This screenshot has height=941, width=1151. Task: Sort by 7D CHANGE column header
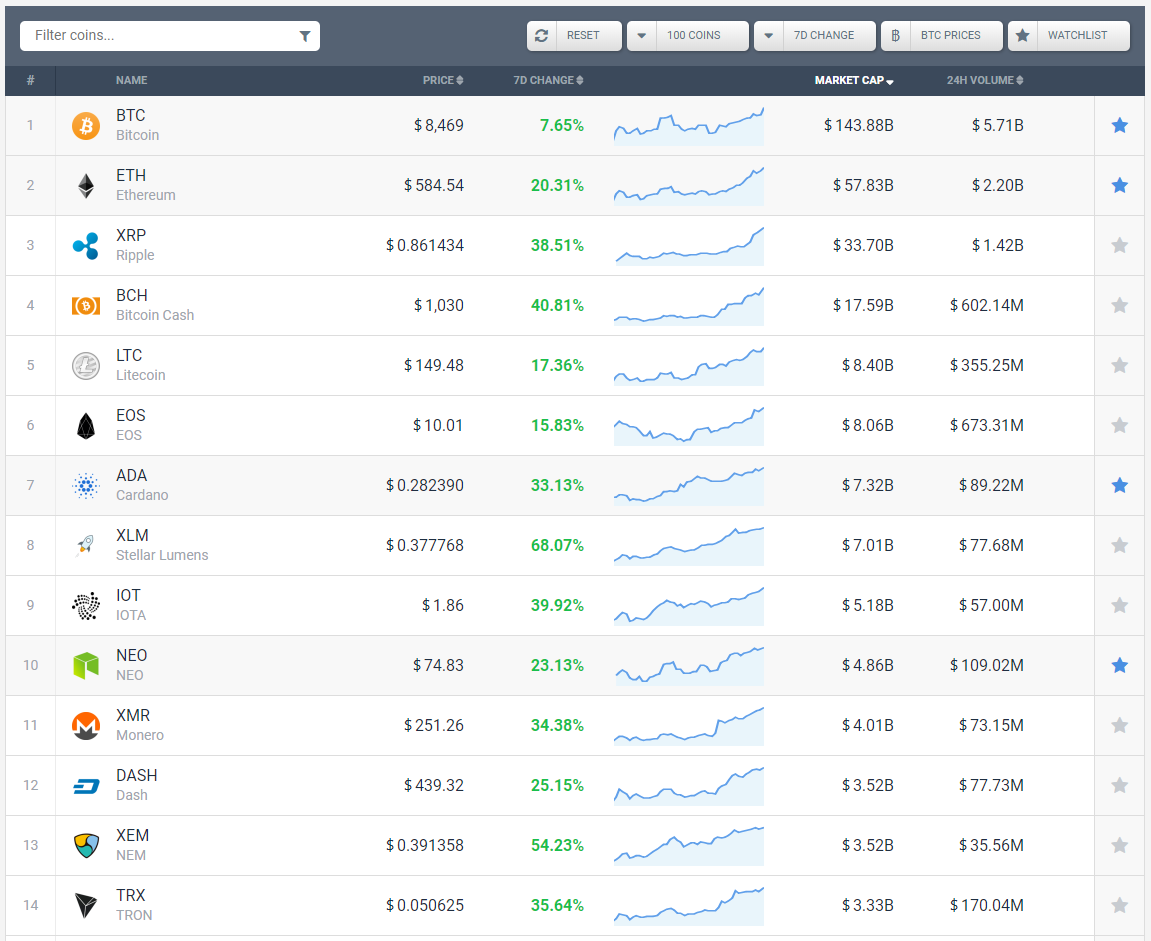(548, 80)
